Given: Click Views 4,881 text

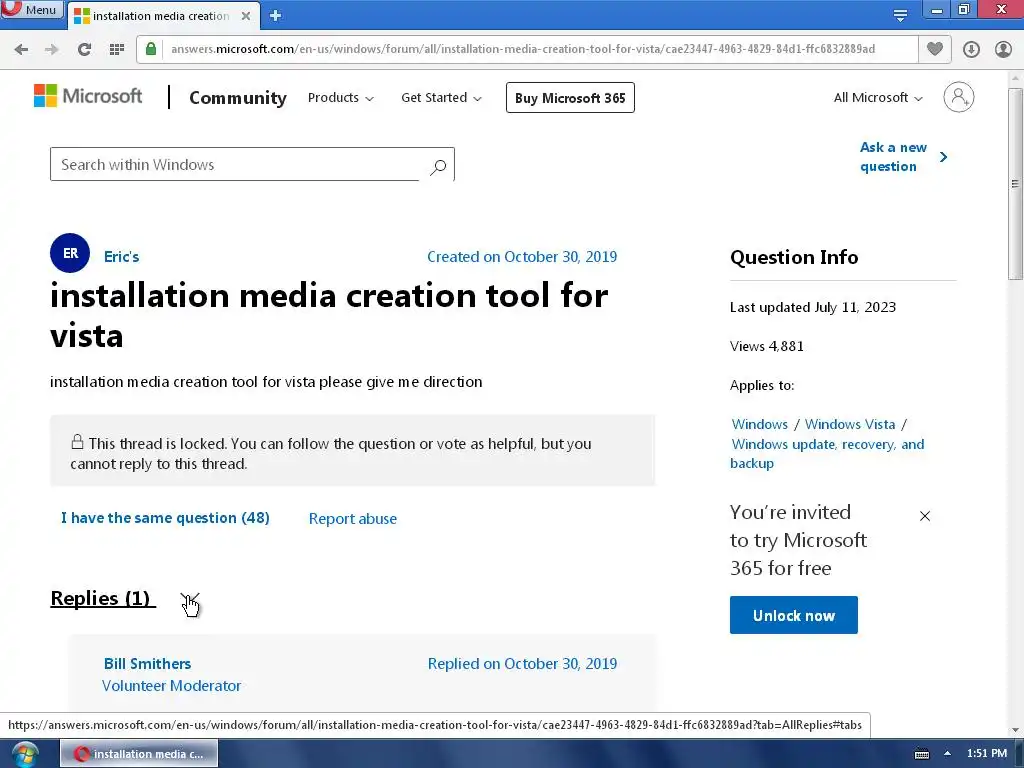Looking at the screenshot, I should pos(767,346).
